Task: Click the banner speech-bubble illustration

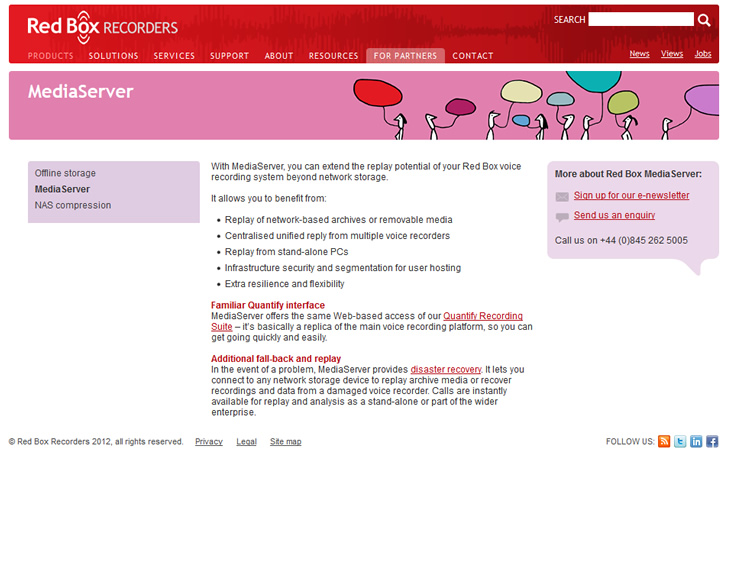Action: 536,106
